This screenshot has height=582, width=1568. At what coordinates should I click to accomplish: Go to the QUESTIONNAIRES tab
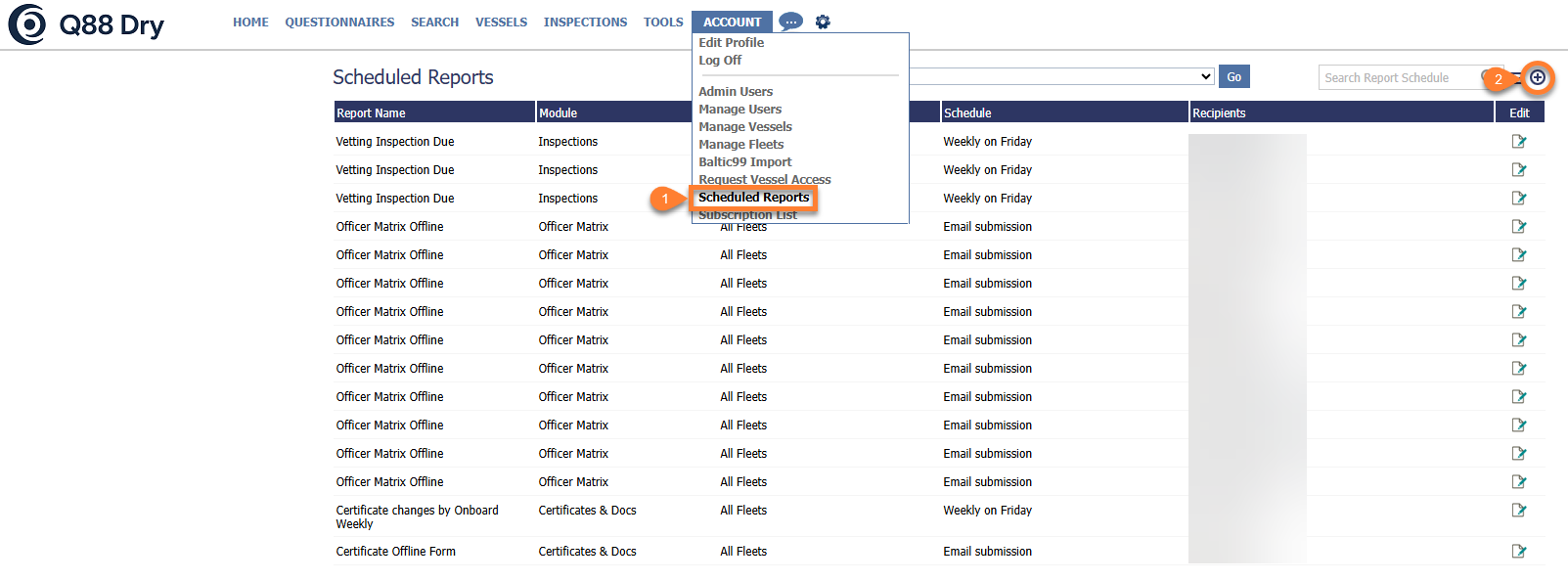(339, 22)
